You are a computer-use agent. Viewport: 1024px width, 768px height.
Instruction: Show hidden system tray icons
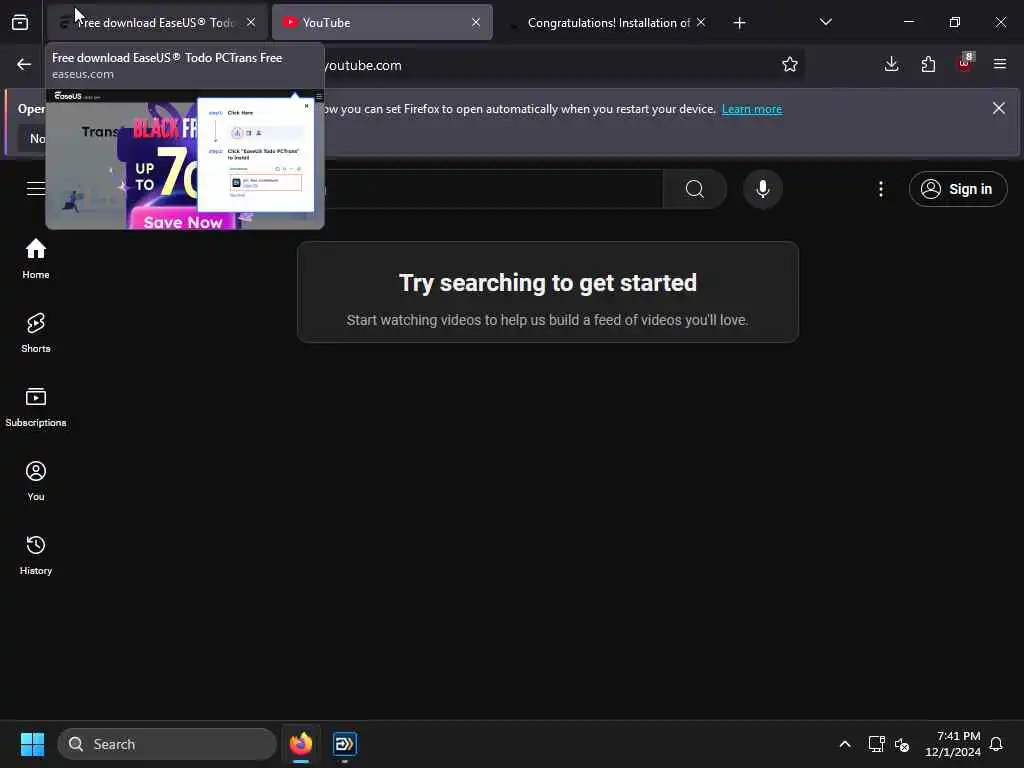click(844, 744)
